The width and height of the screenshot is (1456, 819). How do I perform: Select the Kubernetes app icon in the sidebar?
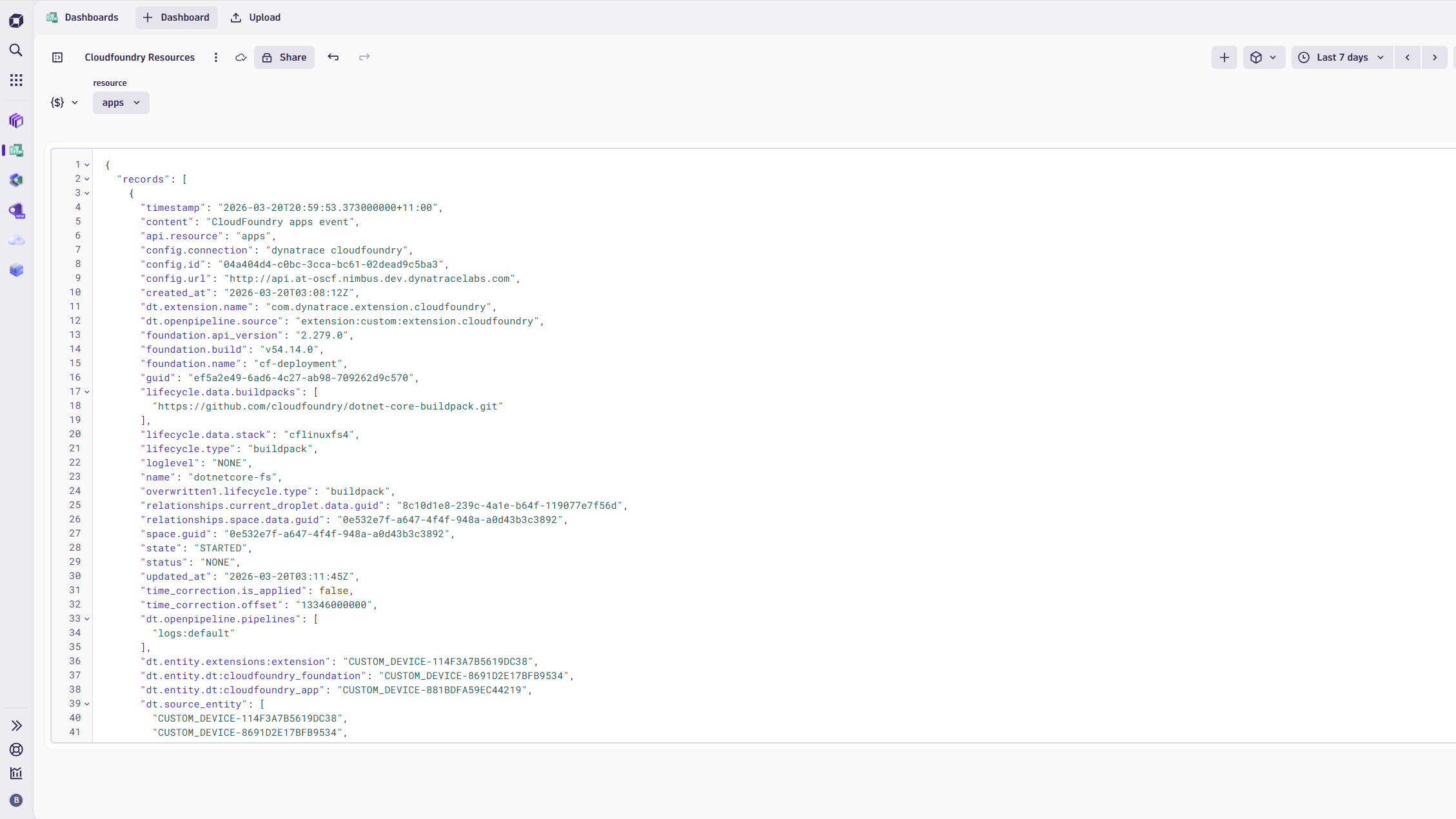16,180
